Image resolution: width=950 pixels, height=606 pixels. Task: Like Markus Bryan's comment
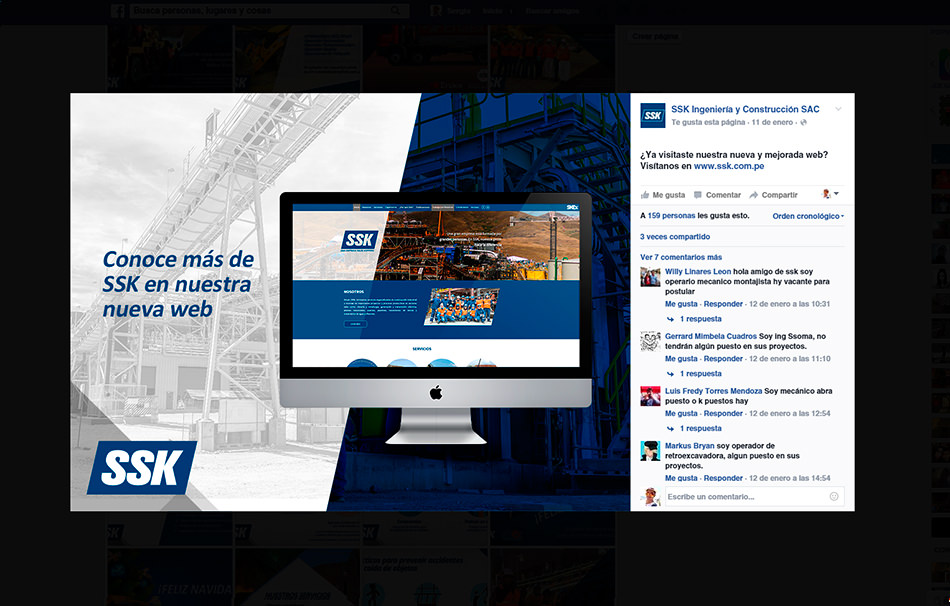(682, 478)
